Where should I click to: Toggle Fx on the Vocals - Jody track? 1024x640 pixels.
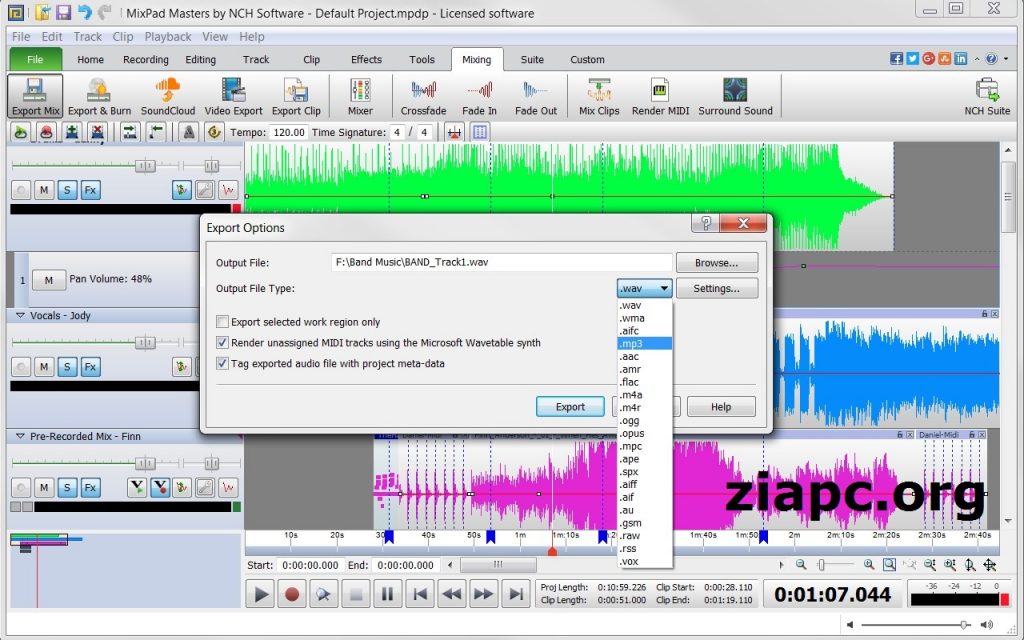[90, 367]
